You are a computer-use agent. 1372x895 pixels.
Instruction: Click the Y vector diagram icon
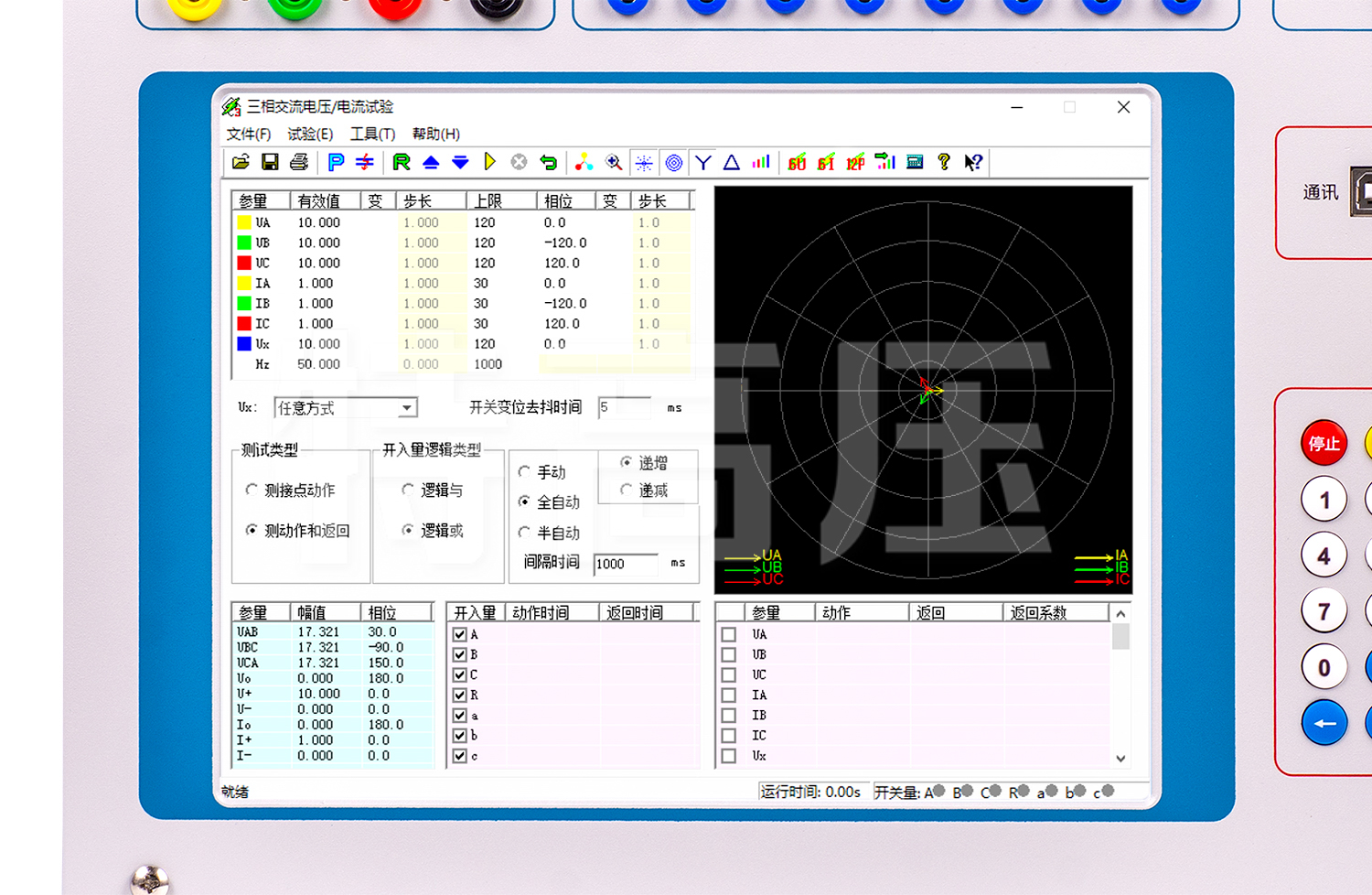(702, 162)
